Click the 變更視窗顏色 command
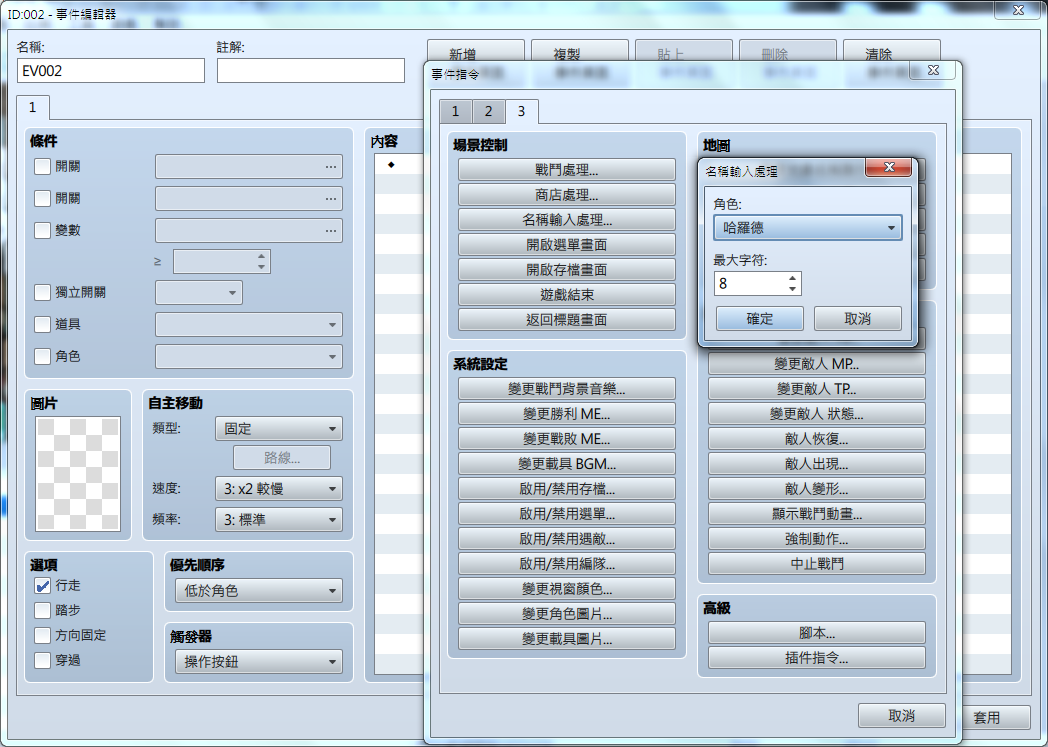The height and width of the screenshot is (747, 1048). point(567,589)
